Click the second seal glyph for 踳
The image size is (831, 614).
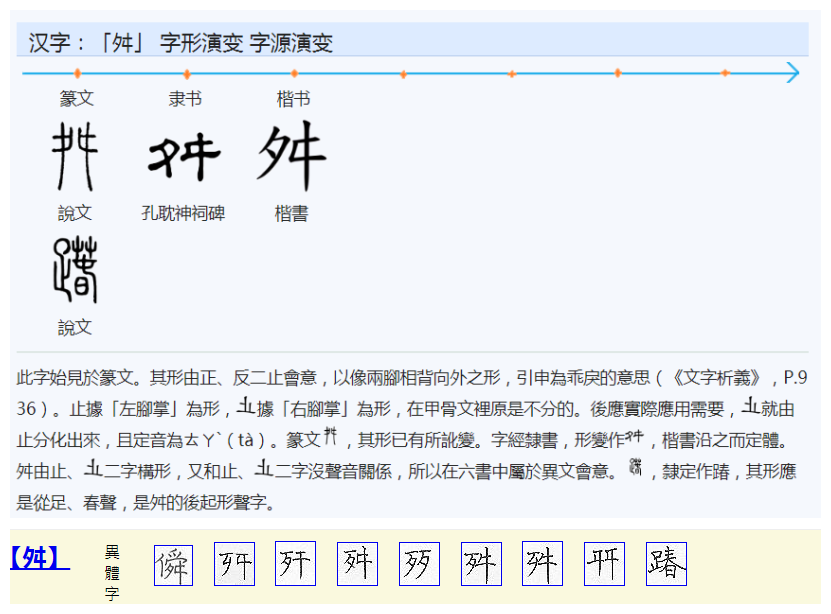click(75, 271)
